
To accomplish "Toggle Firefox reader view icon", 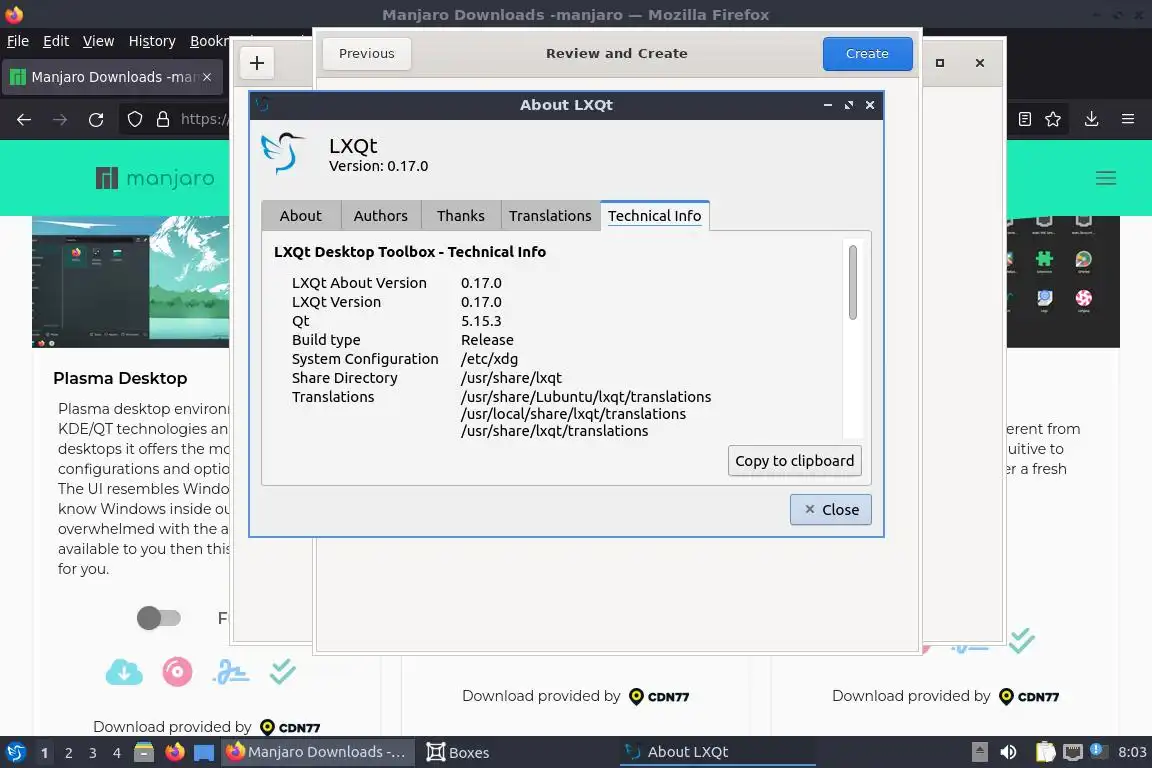I will (1025, 119).
